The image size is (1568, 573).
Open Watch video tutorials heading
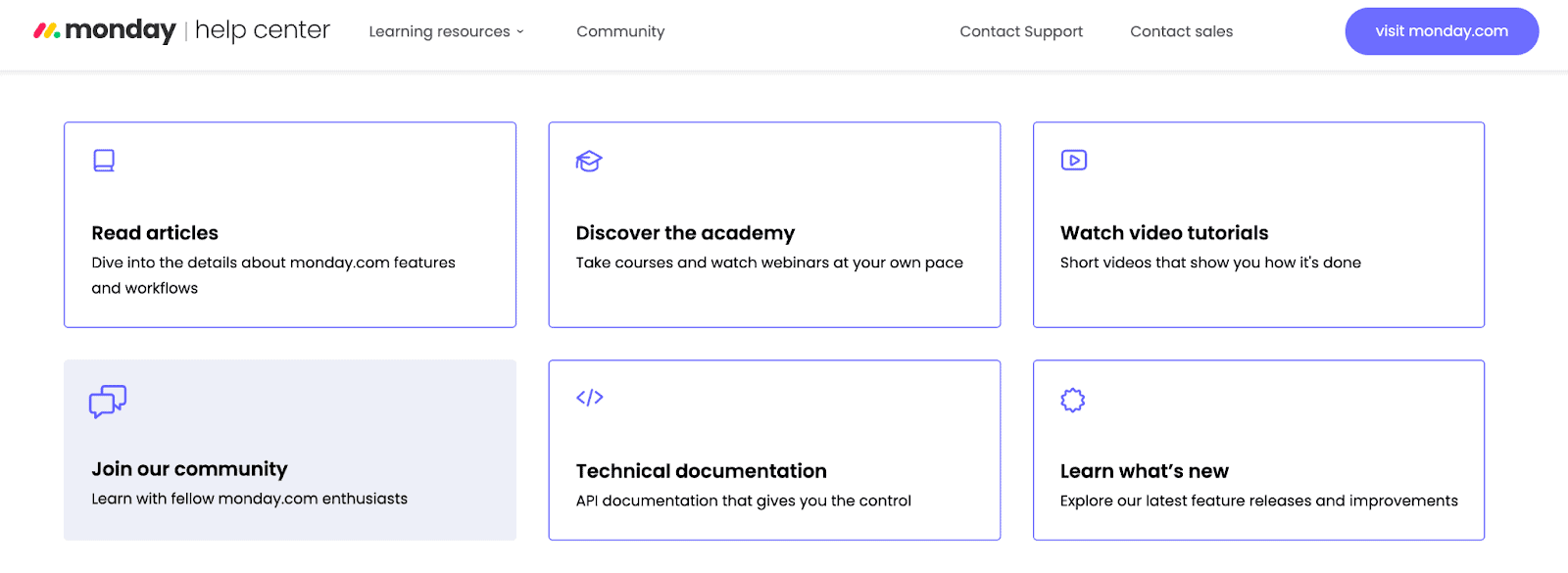[x=1164, y=233]
